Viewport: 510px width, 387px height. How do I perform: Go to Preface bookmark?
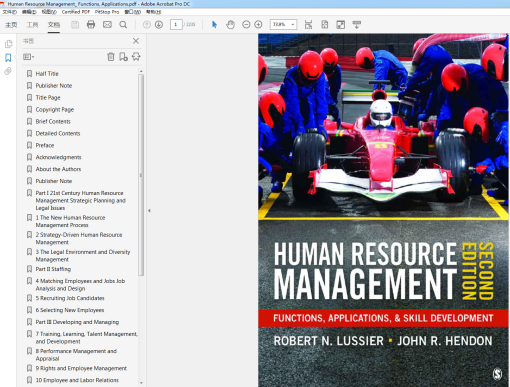pos(45,146)
